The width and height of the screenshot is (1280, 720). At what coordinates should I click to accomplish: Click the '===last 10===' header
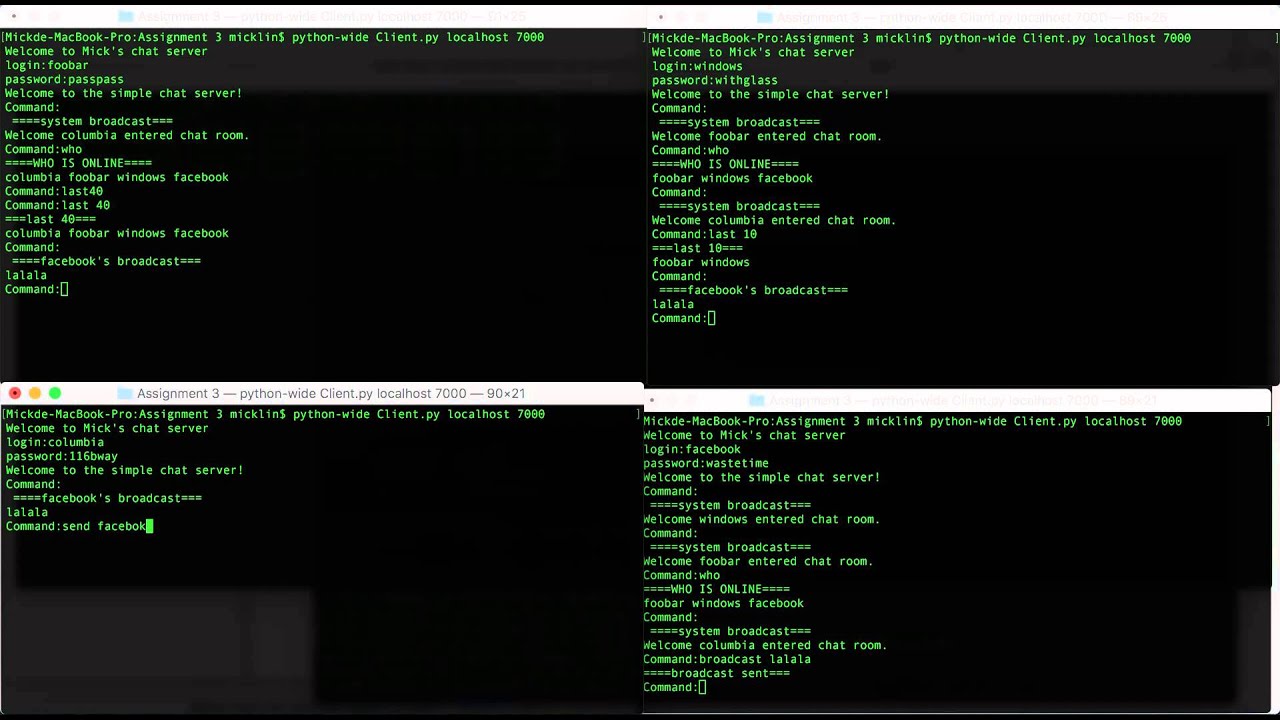(697, 248)
